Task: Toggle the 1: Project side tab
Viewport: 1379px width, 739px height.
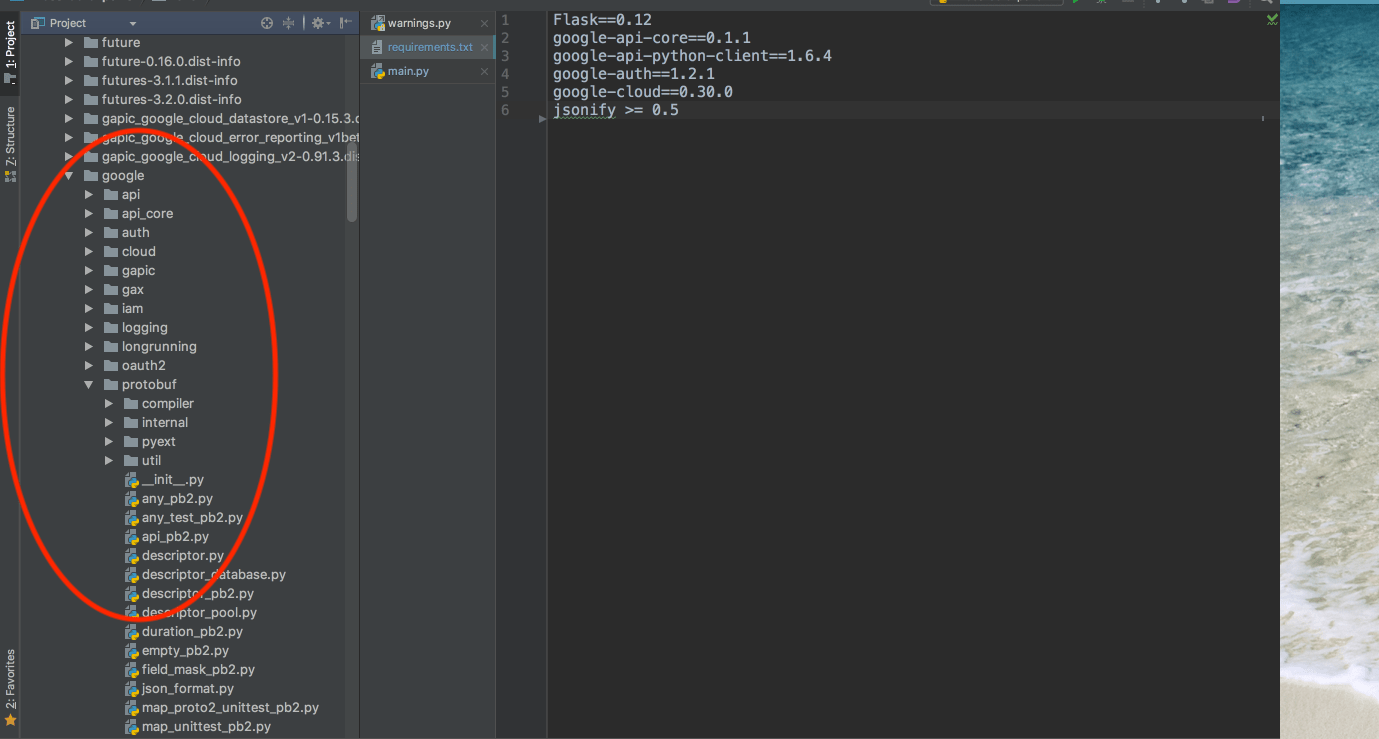Action: tap(10, 52)
